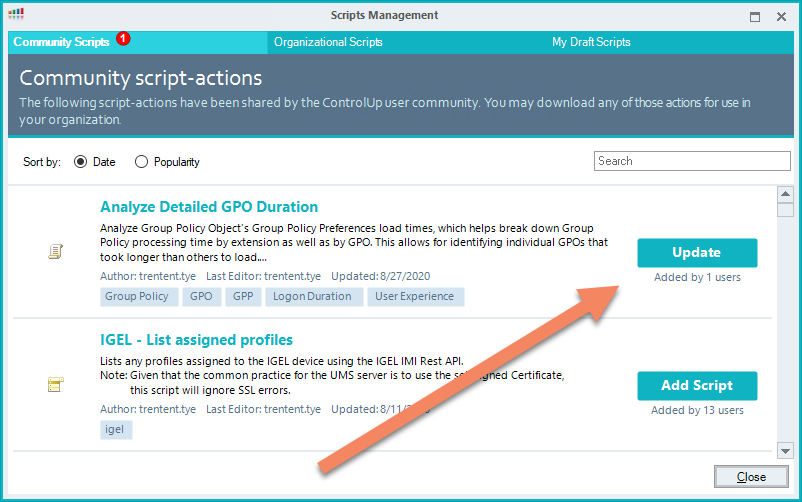
Task: Open the IGEL - List assigned profiles title
Action: [196, 340]
